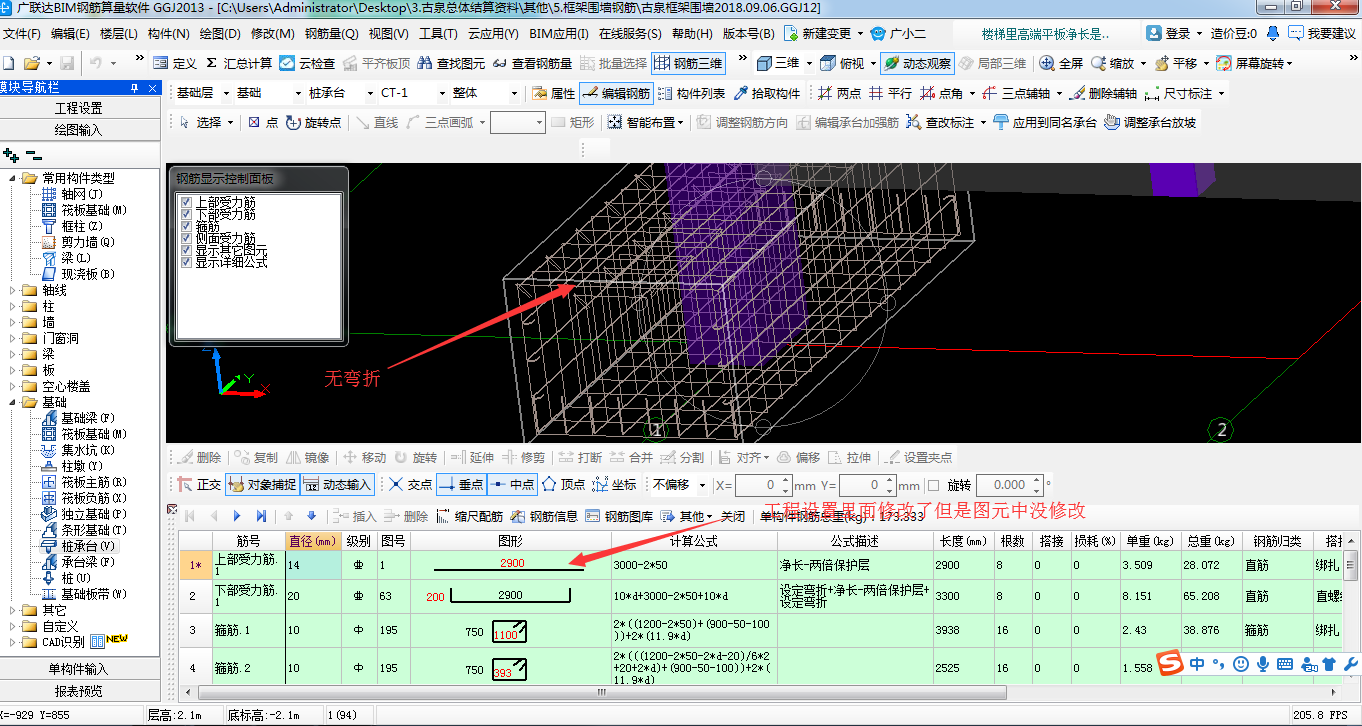
Task: Click 应用到同名承台 tool
Action: pos(1044,122)
